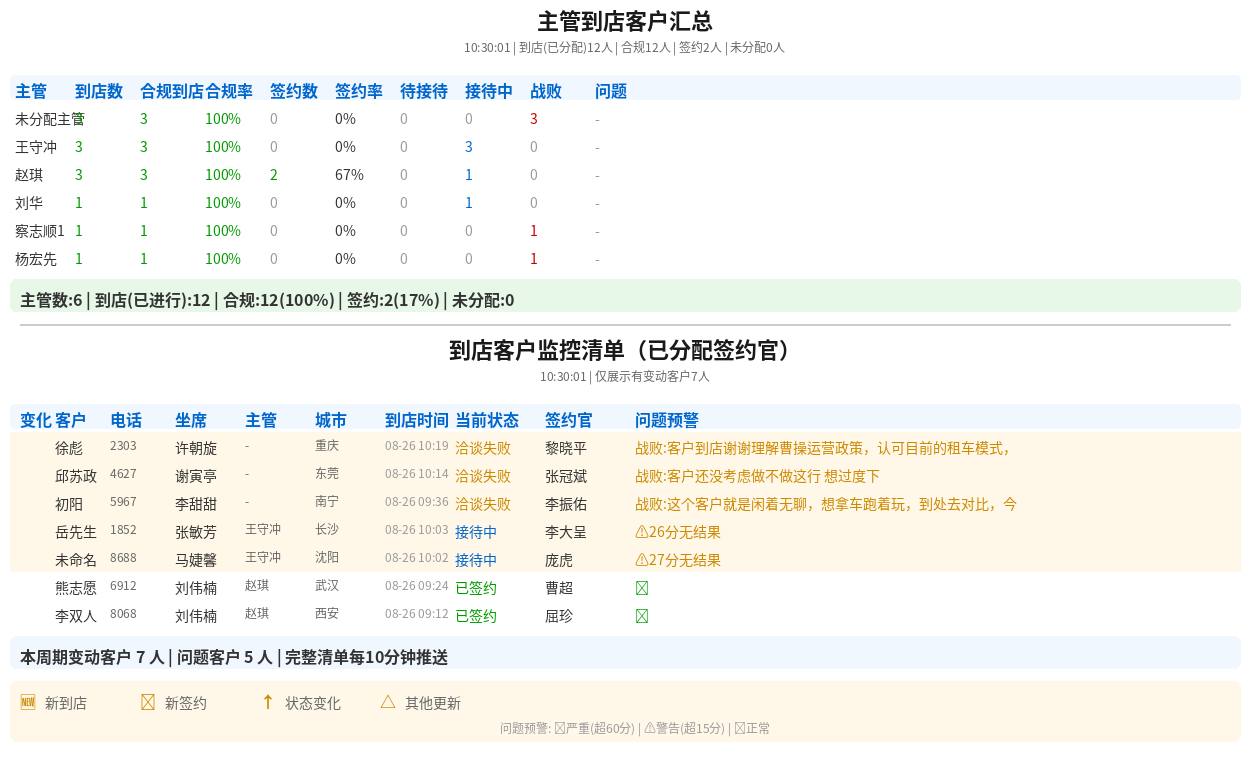Click signing officer 黎晓平
Screen dimensions: 1250x784
point(566,448)
